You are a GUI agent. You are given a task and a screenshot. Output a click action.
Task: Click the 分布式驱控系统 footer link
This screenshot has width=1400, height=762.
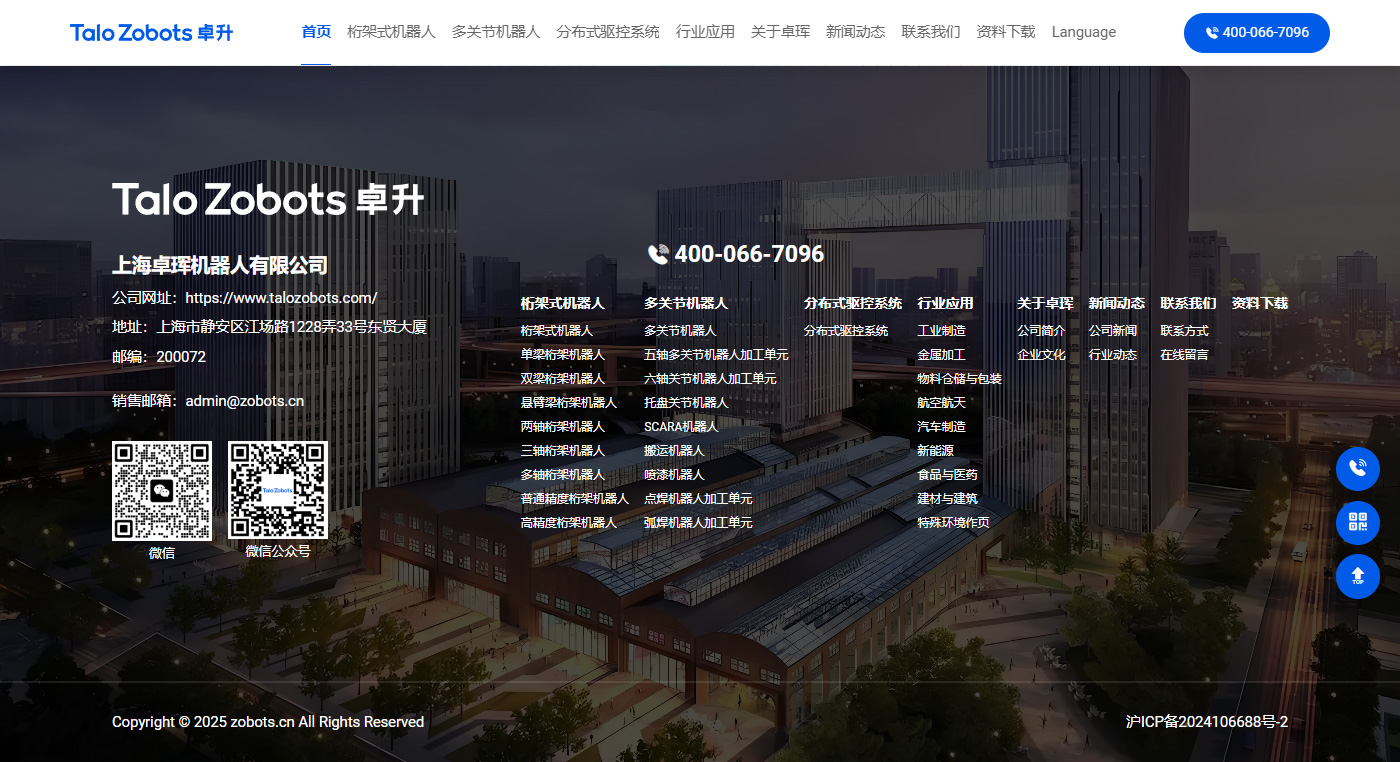[x=844, y=330]
